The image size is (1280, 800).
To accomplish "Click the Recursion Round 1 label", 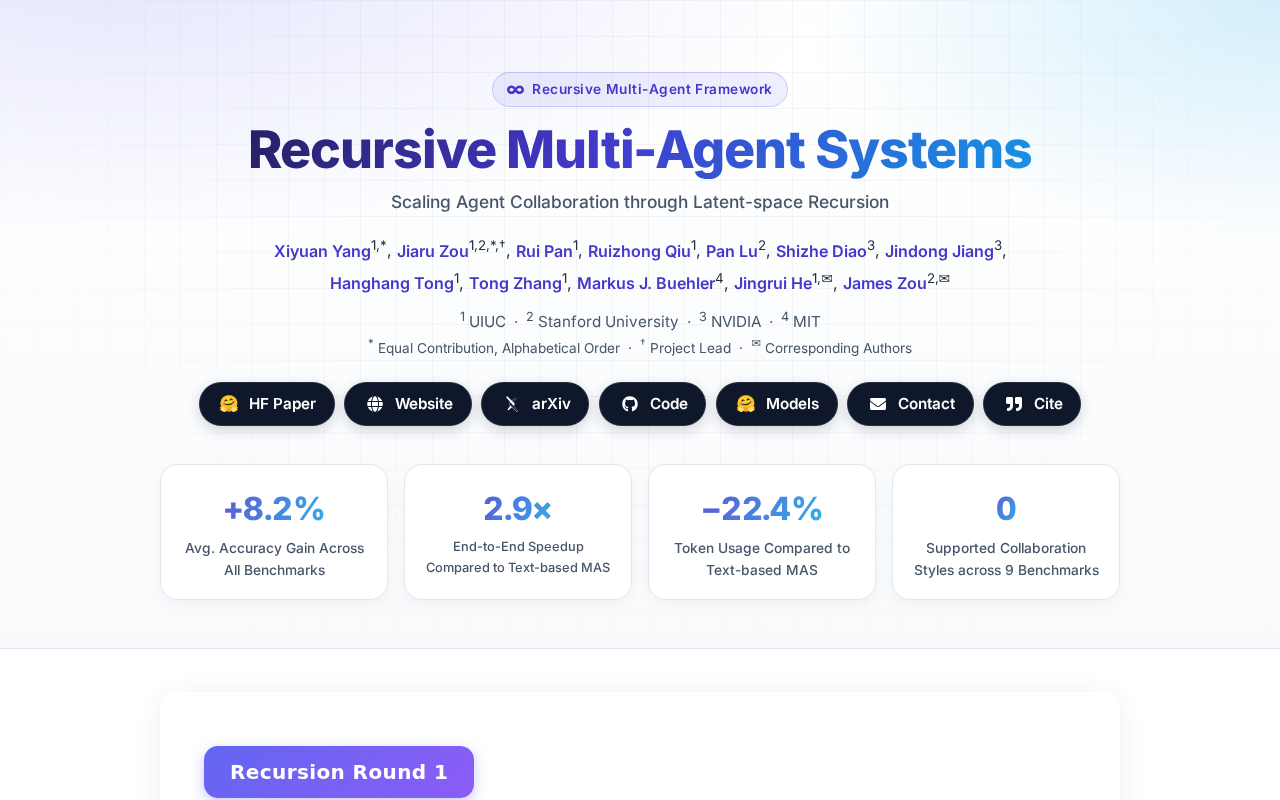I will tap(339, 772).
